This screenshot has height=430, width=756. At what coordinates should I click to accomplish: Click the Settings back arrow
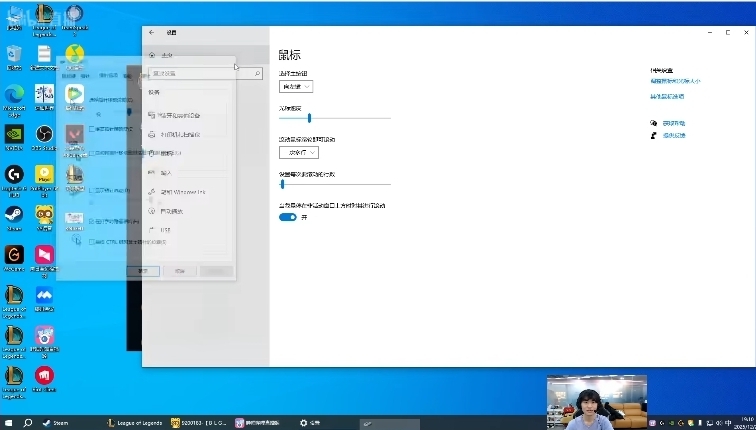tap(151, 33)
